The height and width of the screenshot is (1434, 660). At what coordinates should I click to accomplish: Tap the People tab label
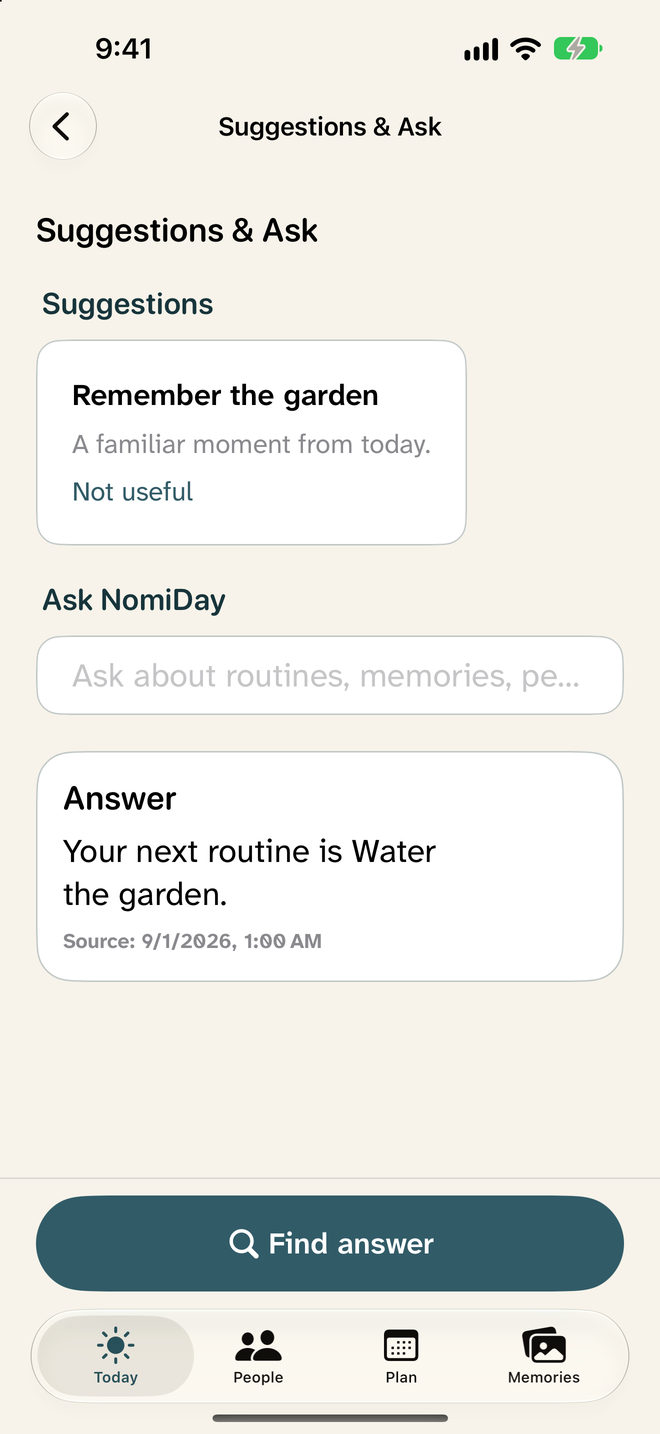[259, 1377]
